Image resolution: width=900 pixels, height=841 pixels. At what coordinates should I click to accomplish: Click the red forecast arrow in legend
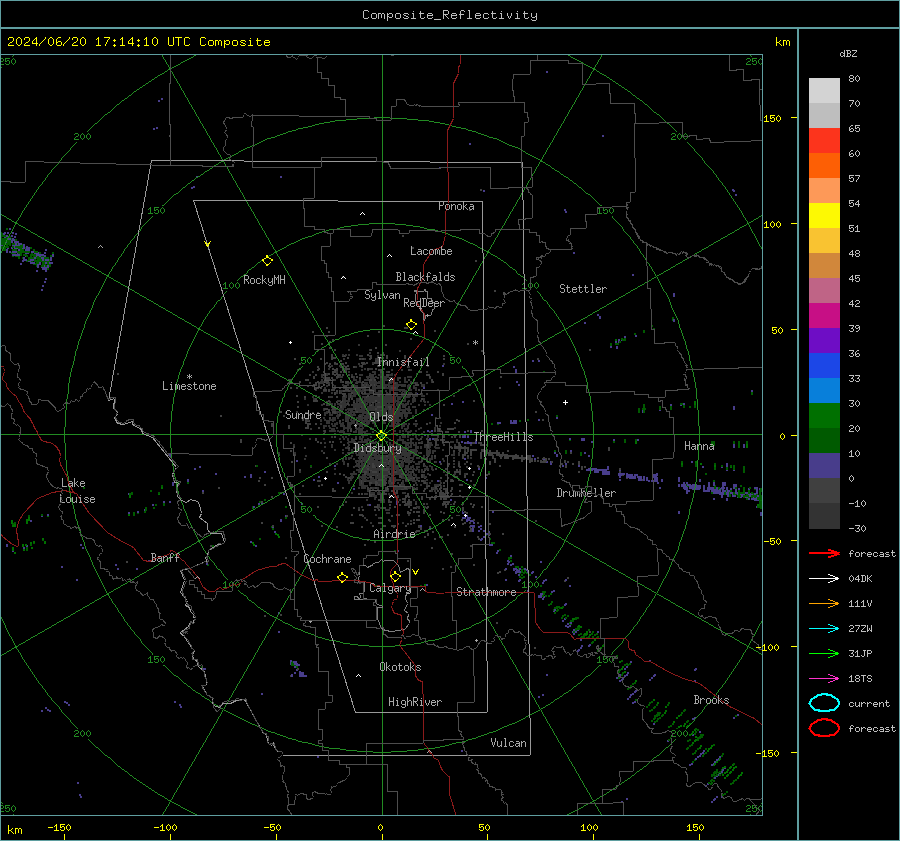click(824, 553)
